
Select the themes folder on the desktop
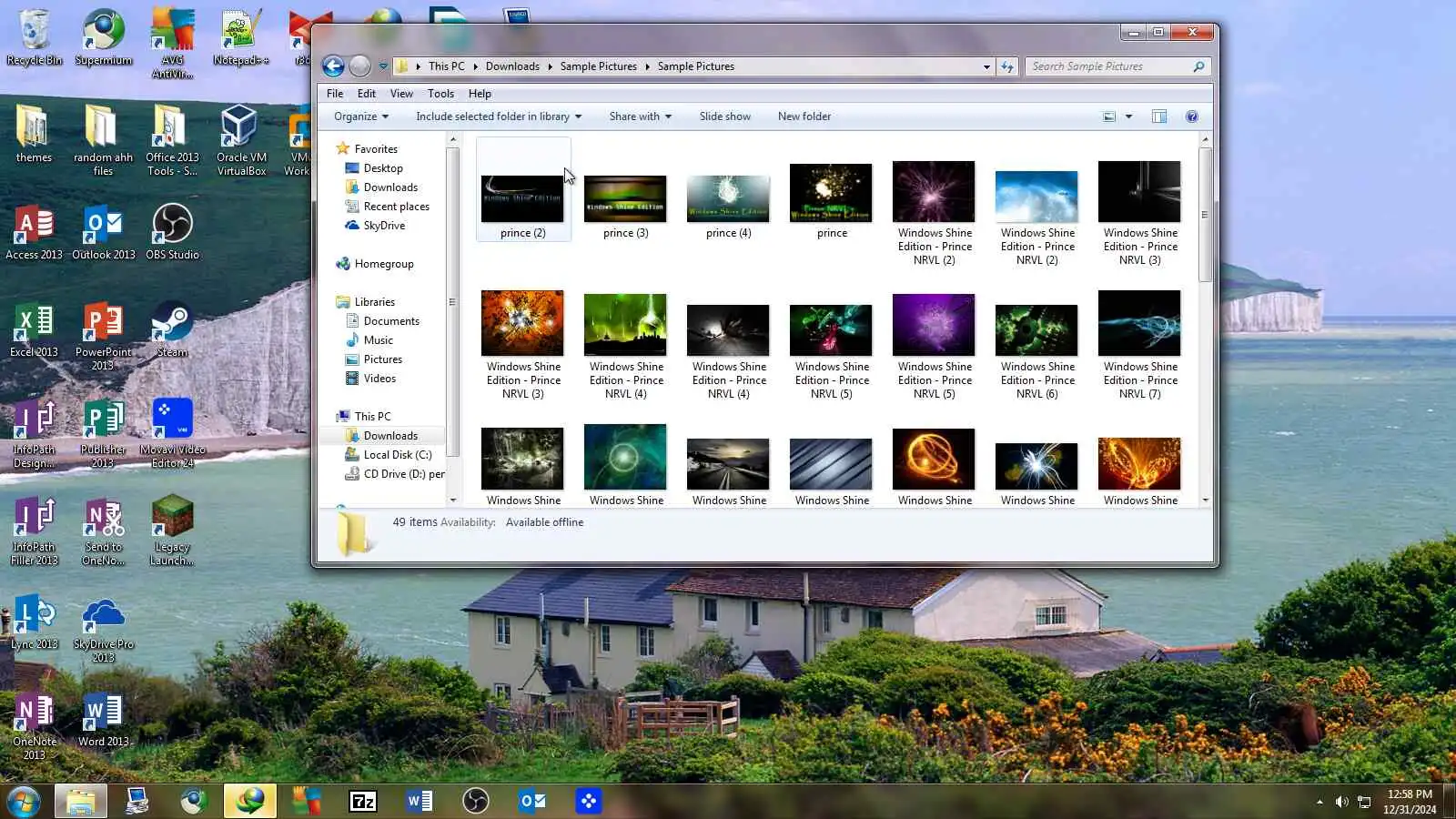tap(34, 134)
